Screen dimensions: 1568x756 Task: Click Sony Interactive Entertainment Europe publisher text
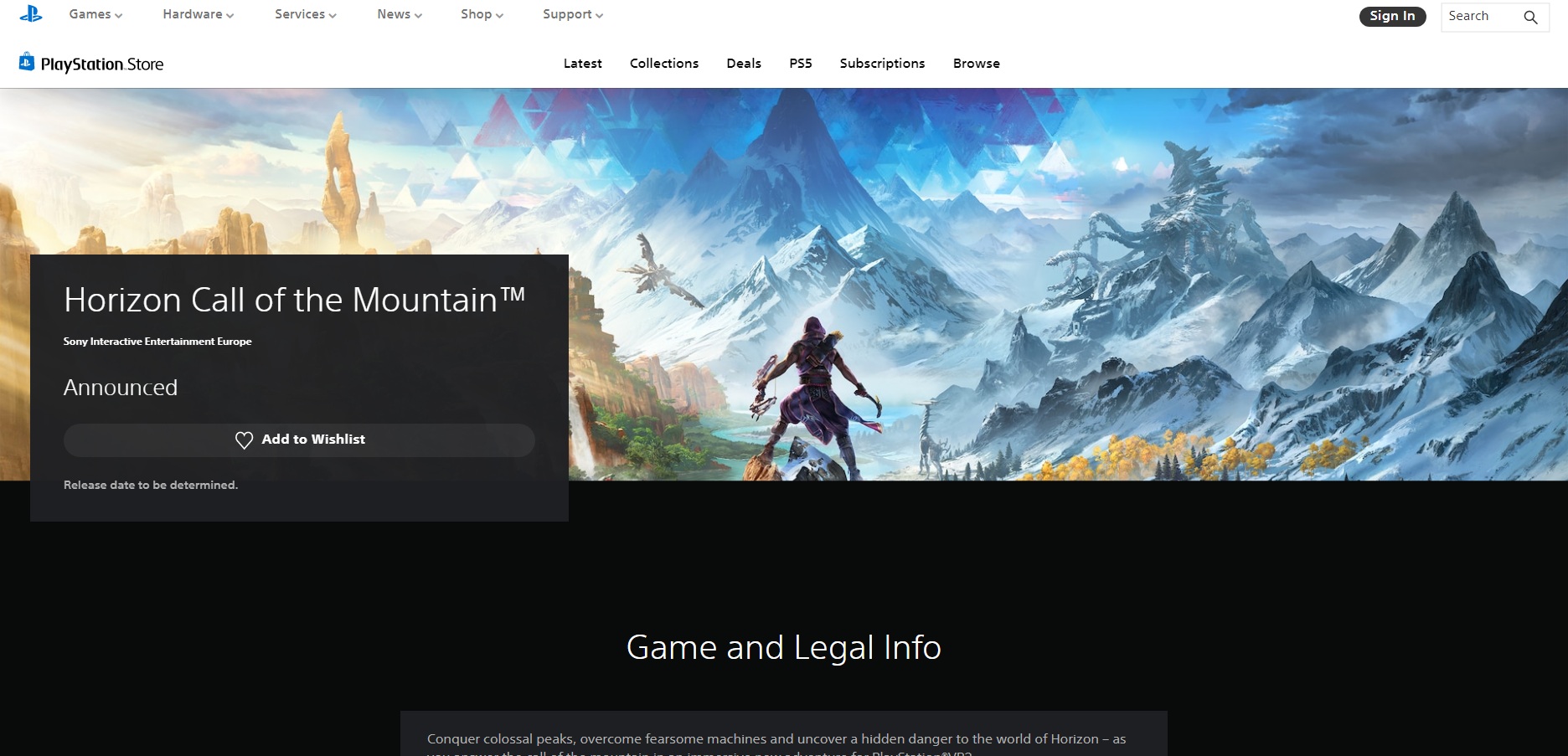(157, 342)
